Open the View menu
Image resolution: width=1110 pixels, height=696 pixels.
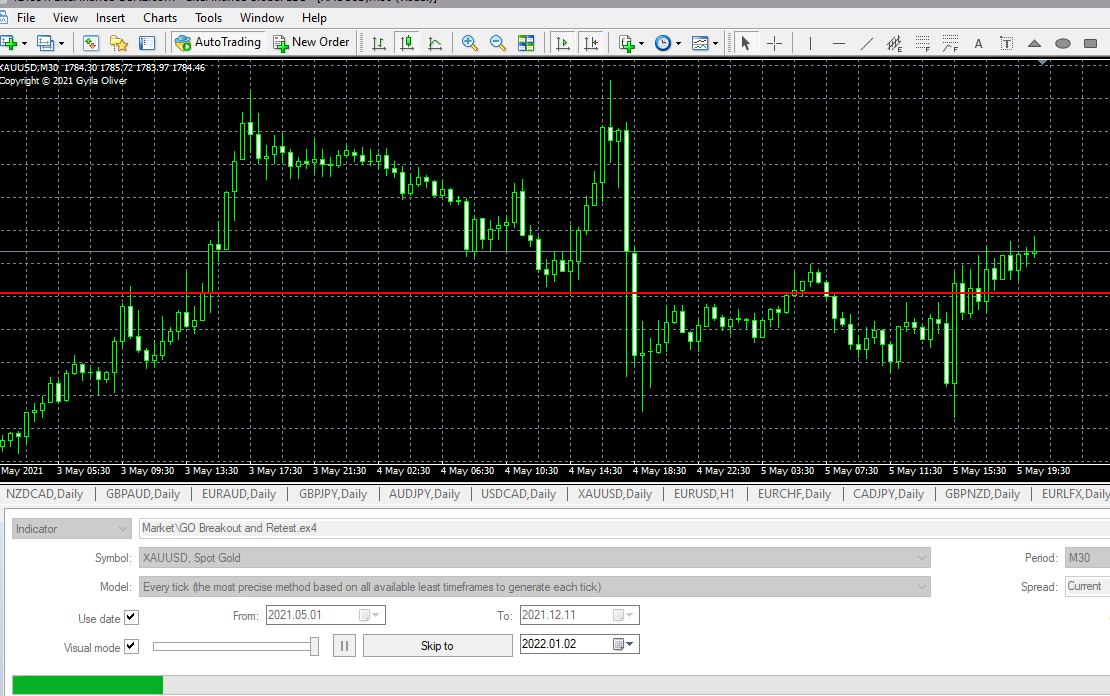[x=65, y=18]
